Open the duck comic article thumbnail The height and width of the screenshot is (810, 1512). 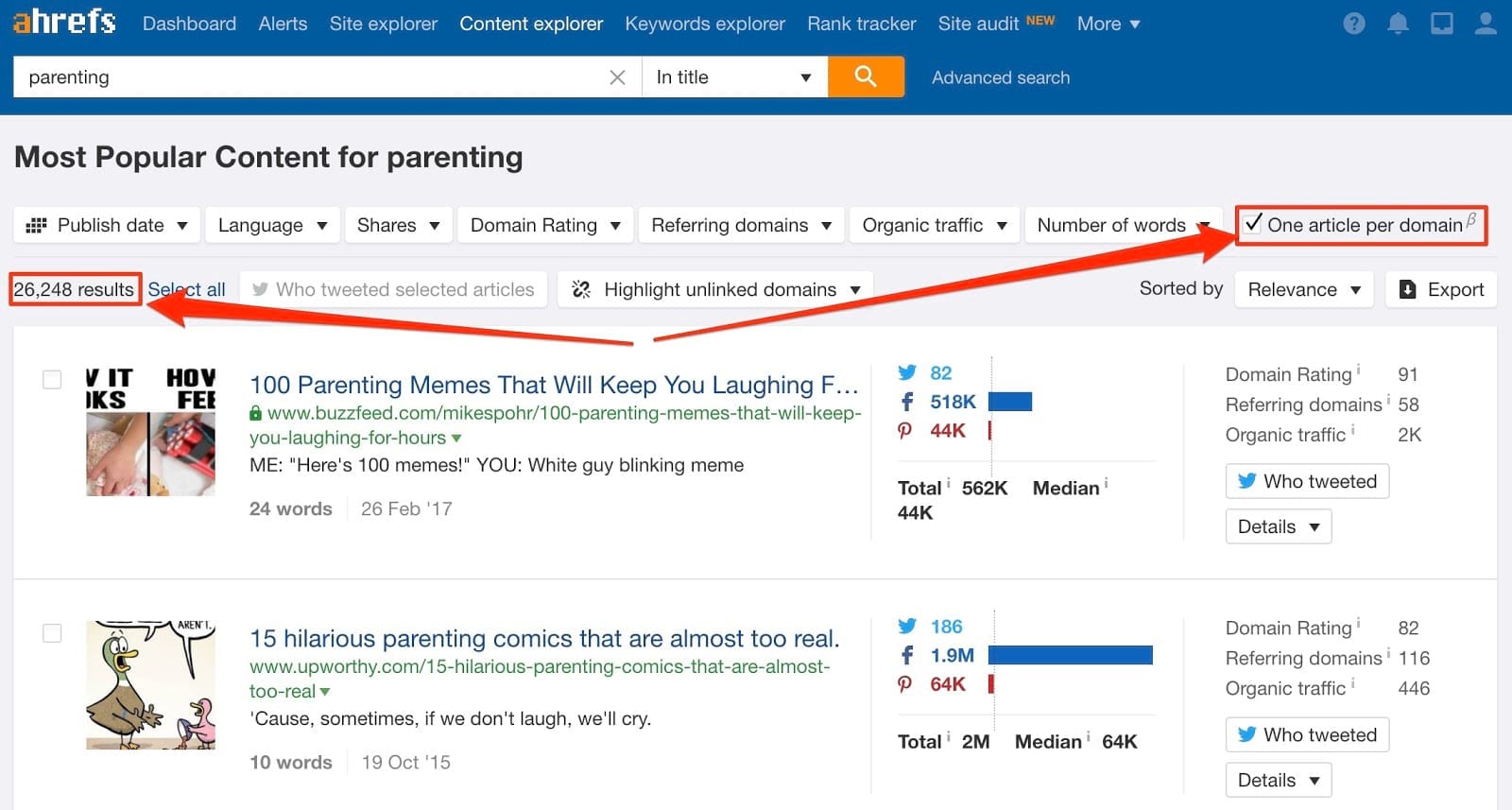tap(151, 685)
